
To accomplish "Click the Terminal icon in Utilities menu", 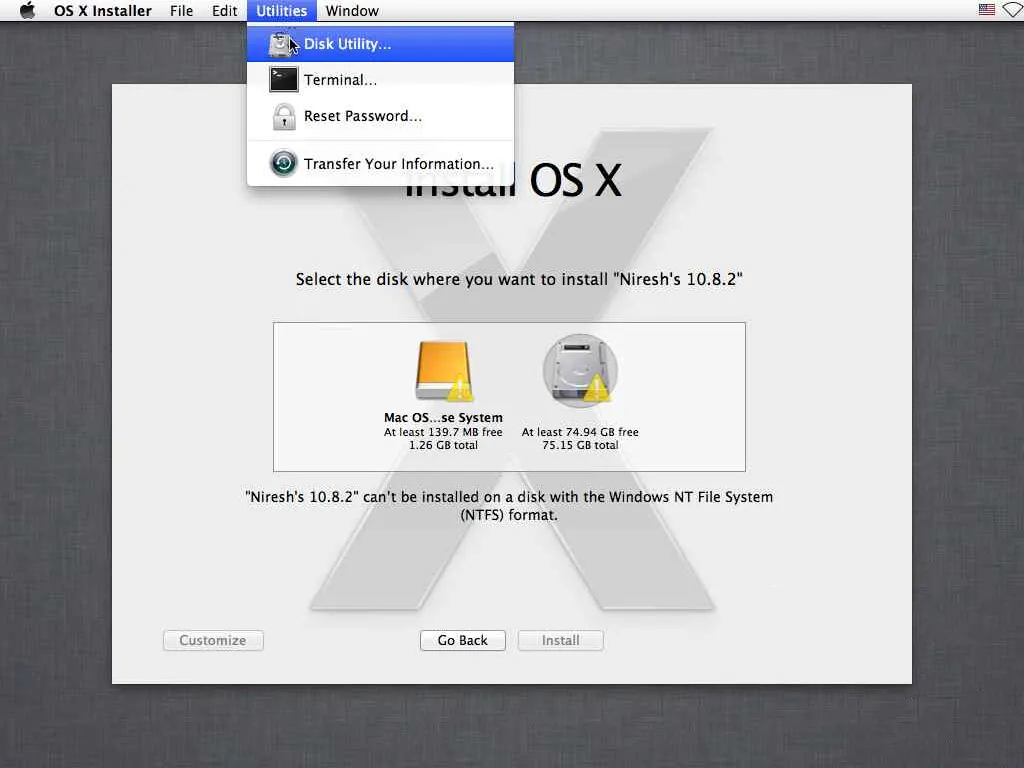I will [x=283, y=80].
